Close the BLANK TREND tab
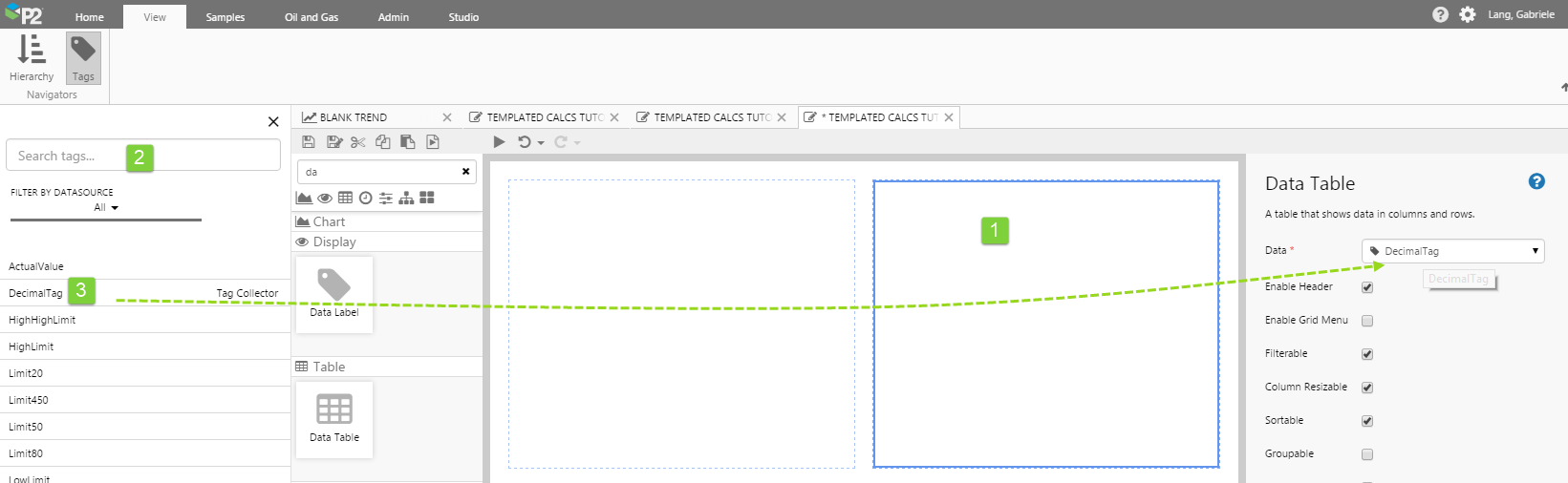 click(x=447, y=117)
